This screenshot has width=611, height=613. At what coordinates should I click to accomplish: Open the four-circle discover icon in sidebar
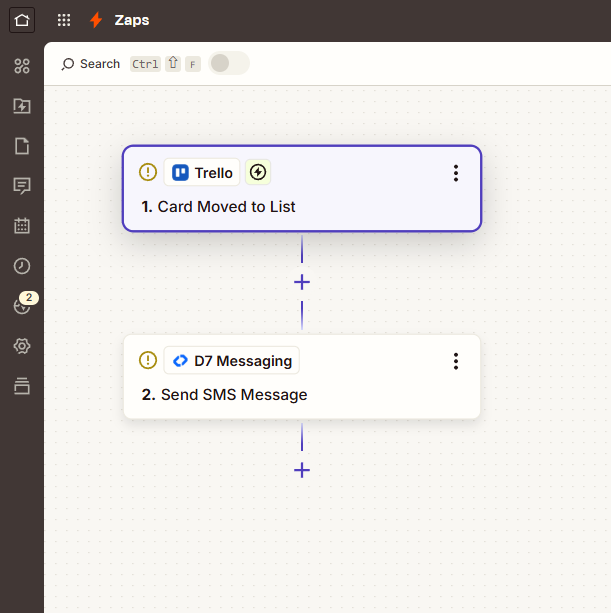pos(22,66)
